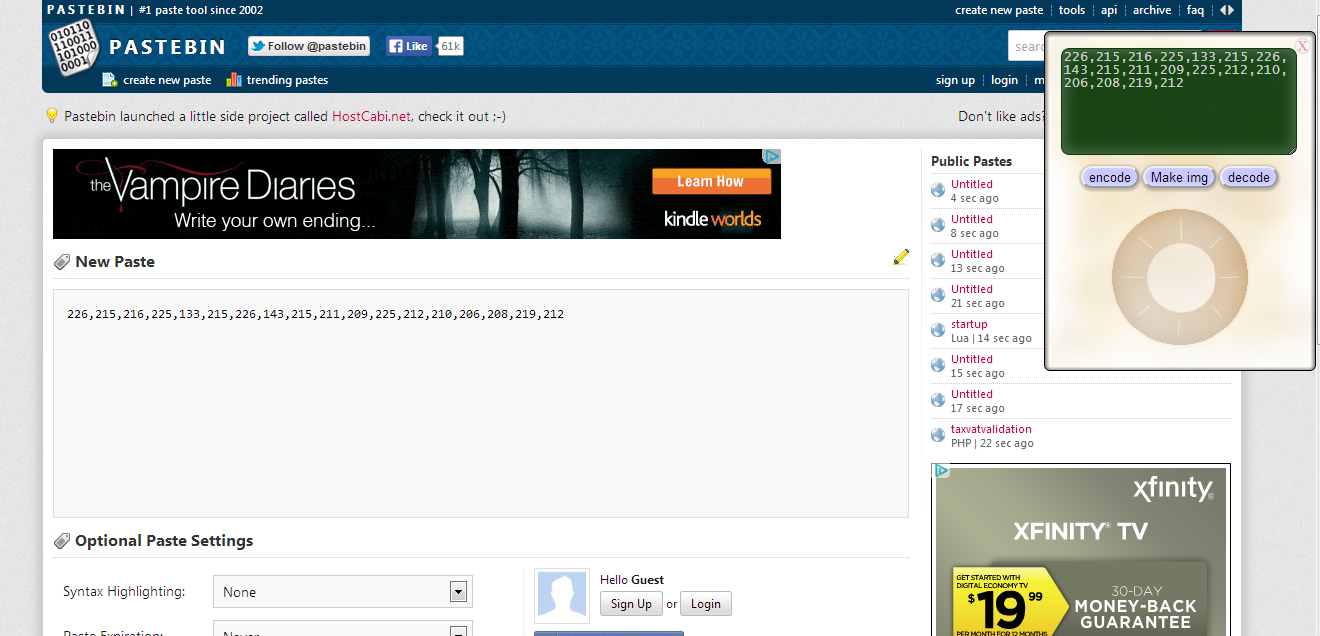The height and width of the screenshot is (636, 1320).
Task: Open the 'startup' Lua paste
Action: [969, 324]
